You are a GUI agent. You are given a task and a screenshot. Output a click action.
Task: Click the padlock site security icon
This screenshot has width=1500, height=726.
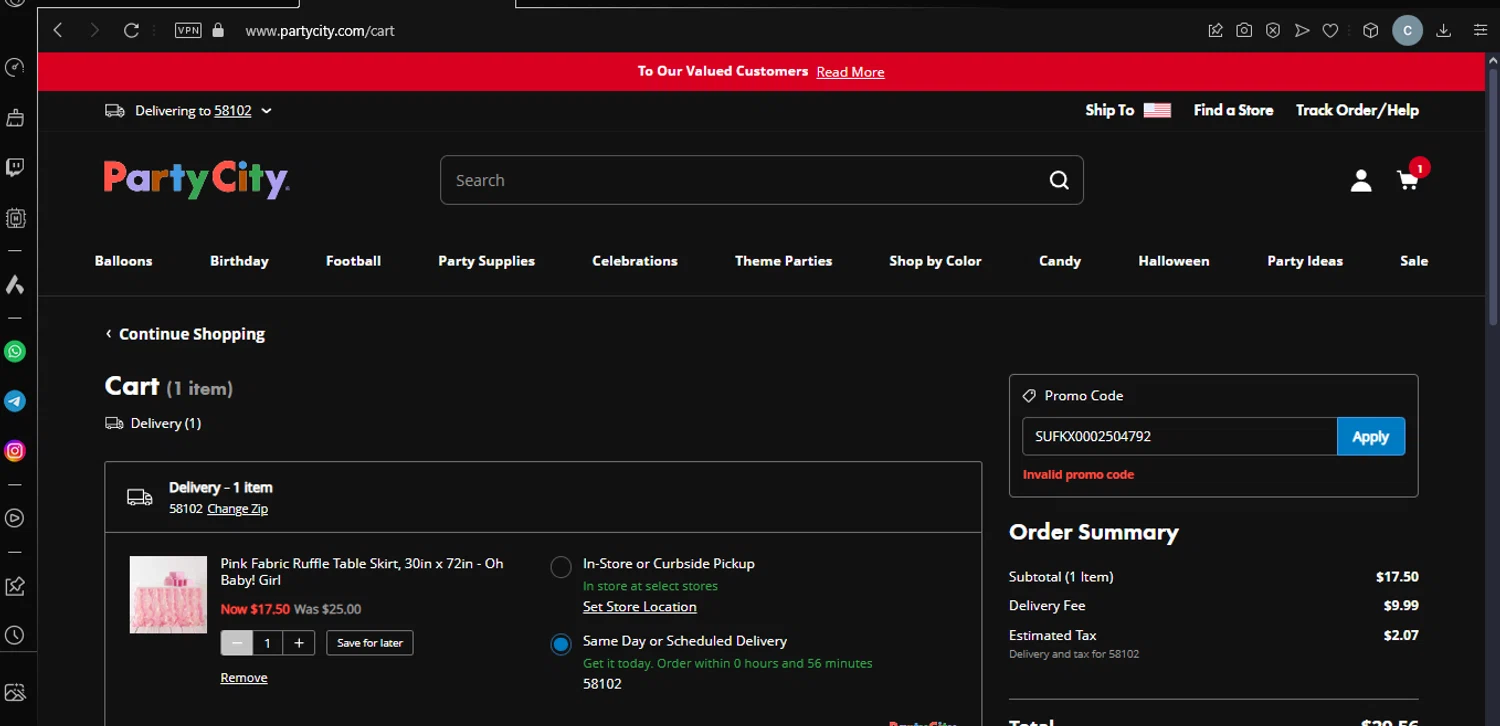point(218,30)
